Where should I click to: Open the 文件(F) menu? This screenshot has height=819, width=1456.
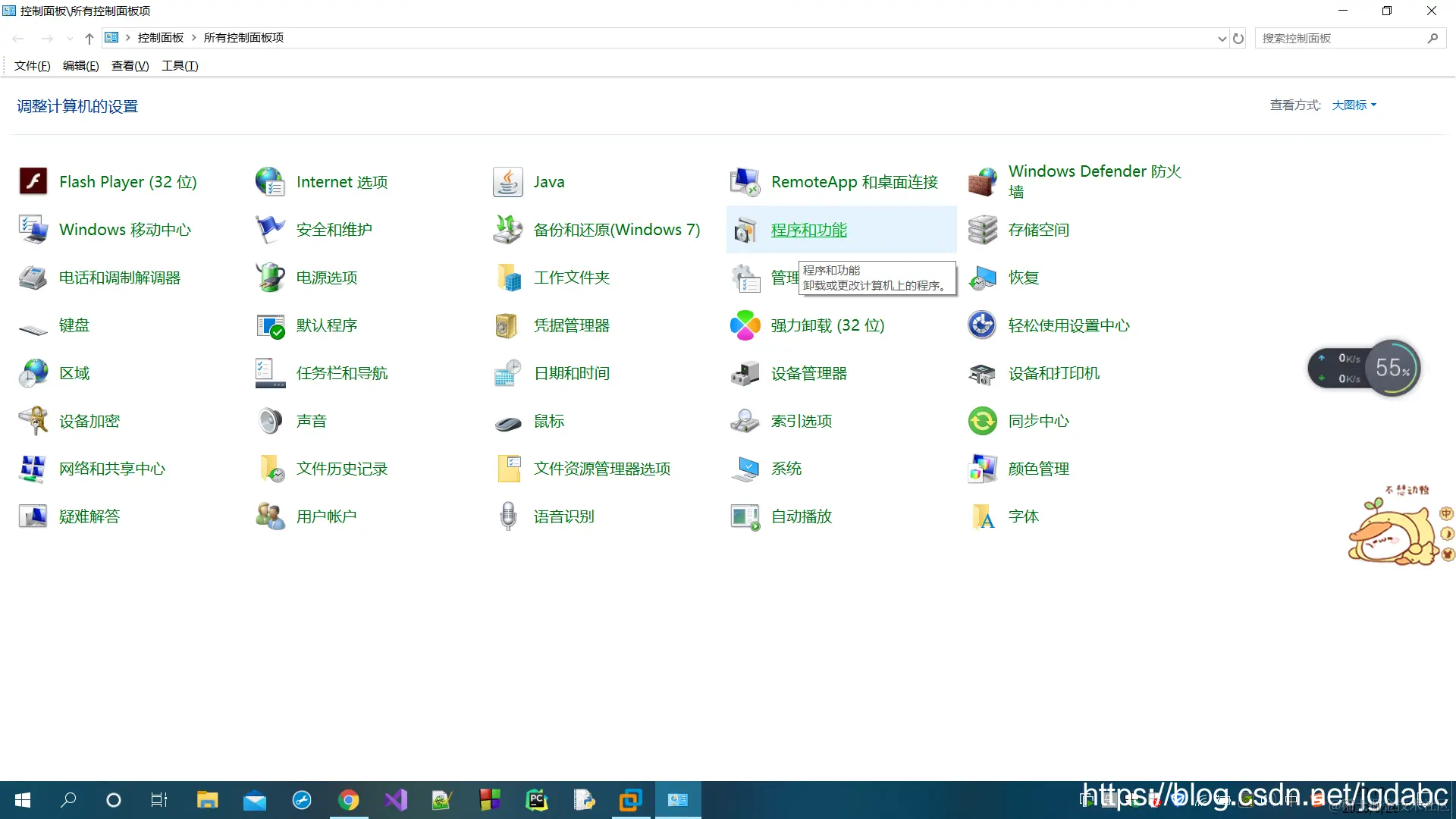[x=32, y=66]
